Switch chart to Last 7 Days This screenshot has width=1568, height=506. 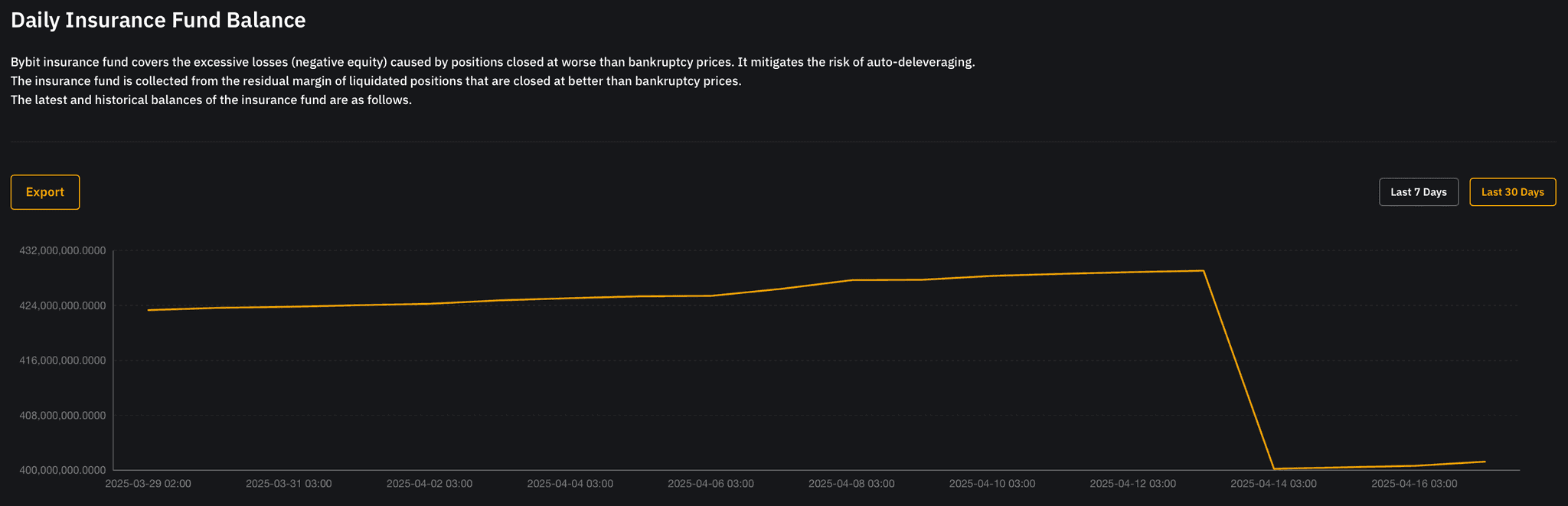click(1419, 192)
